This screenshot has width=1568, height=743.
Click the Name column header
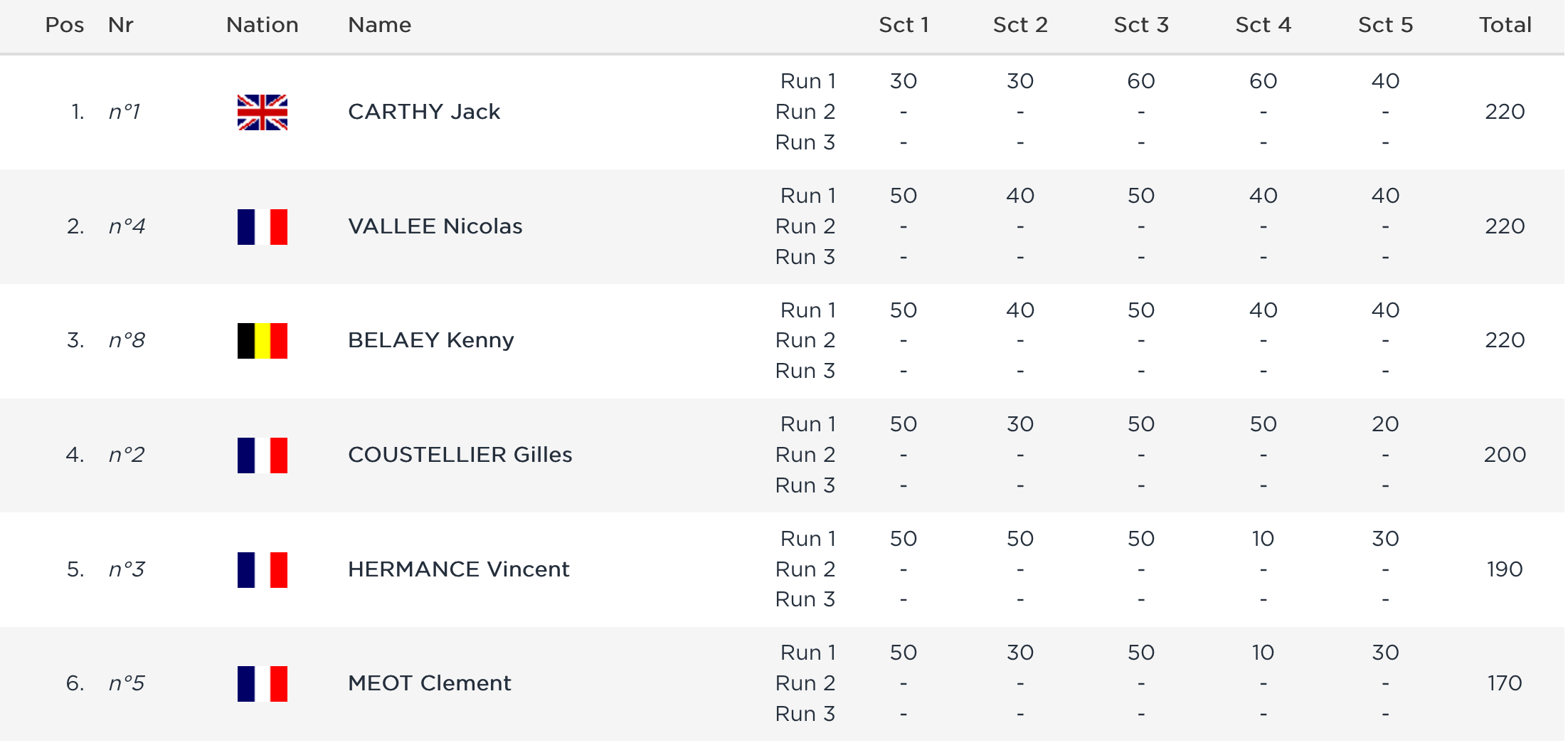(x=379, y=25)
